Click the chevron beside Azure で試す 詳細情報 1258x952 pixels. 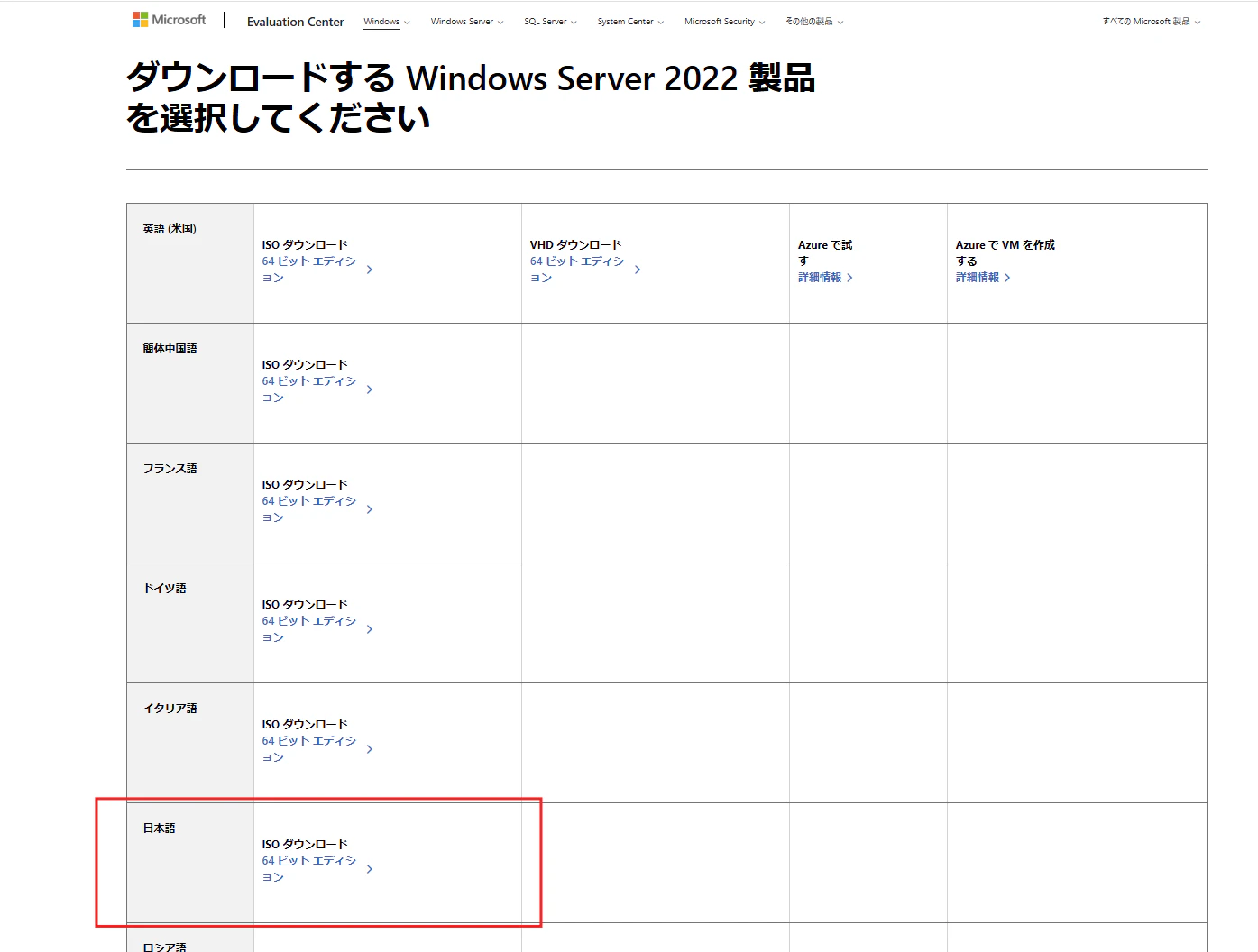click(849, 278)
